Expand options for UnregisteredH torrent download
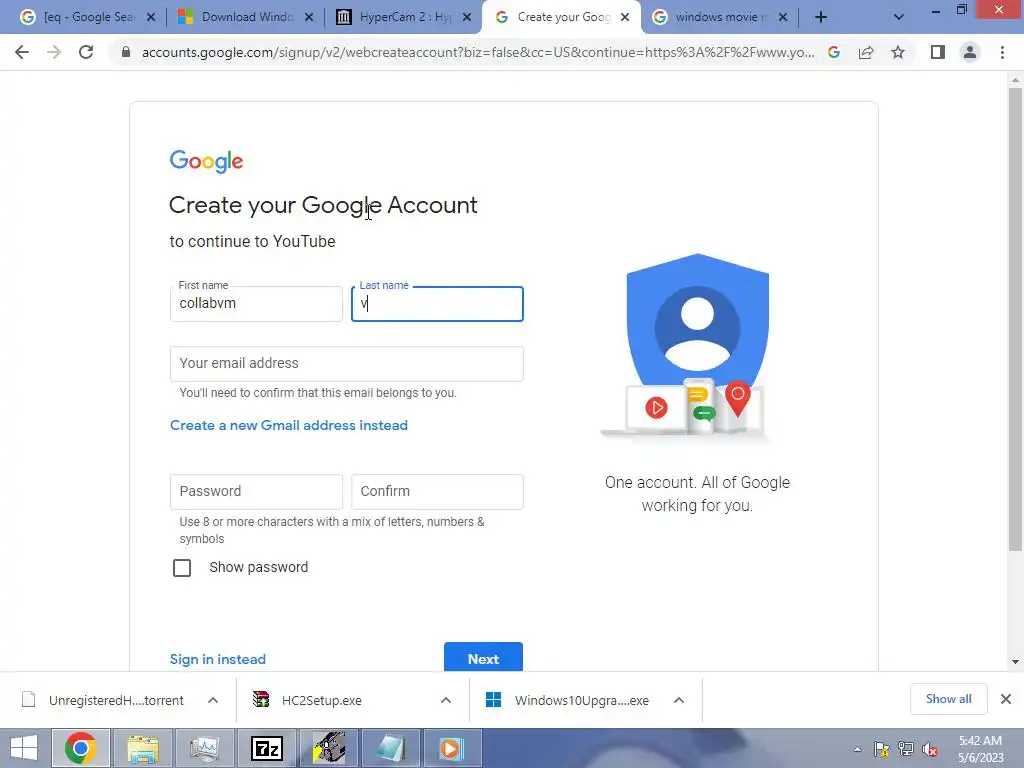The width and height of the screenshot is (1024, 768). coord(213,700)
